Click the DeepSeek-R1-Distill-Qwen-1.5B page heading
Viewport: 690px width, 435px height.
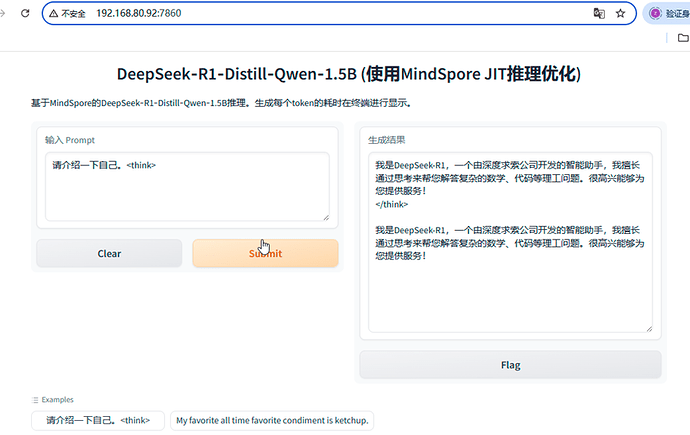(x=348, y=75)
